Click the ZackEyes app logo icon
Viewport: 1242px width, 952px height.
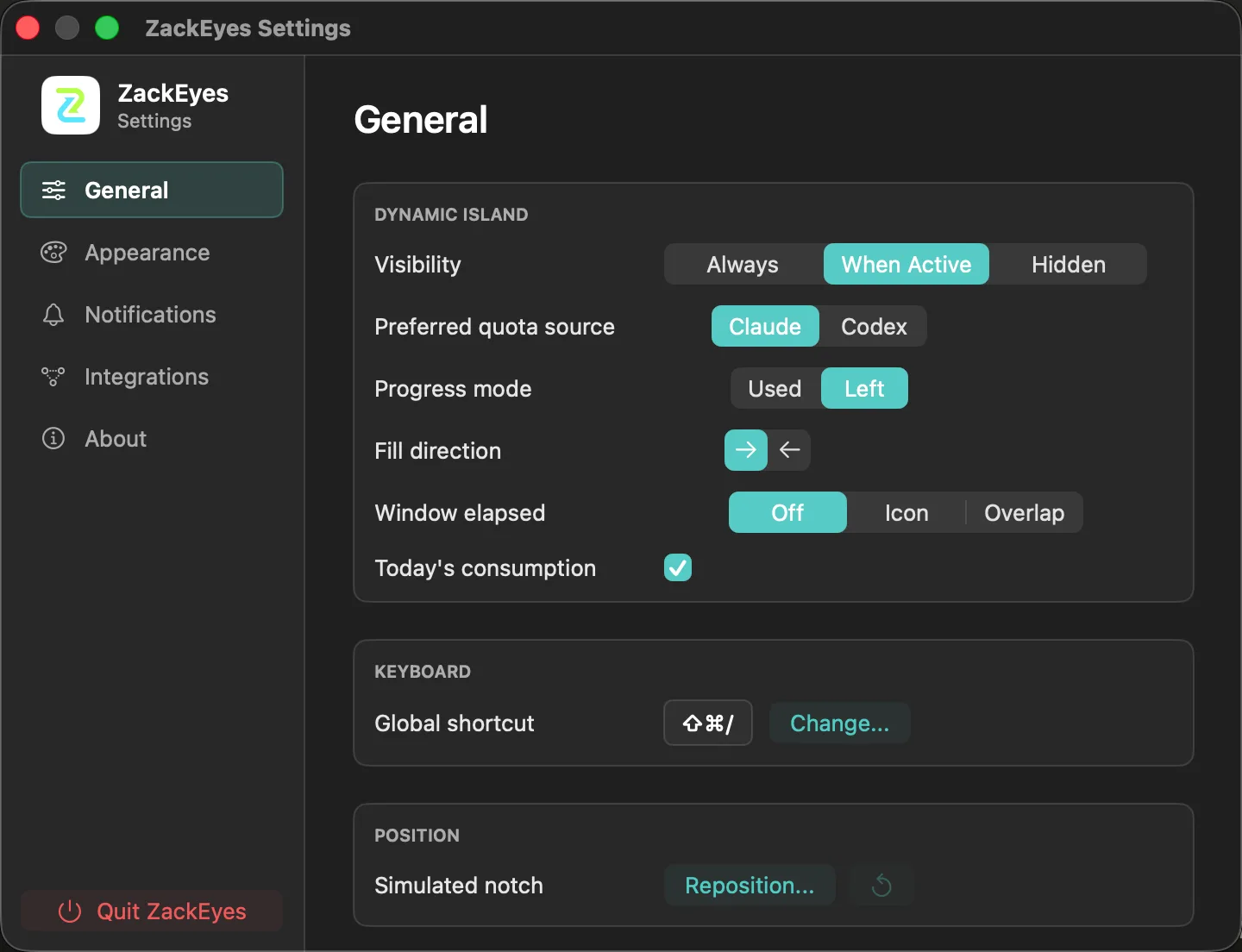(x=71, y=105)
